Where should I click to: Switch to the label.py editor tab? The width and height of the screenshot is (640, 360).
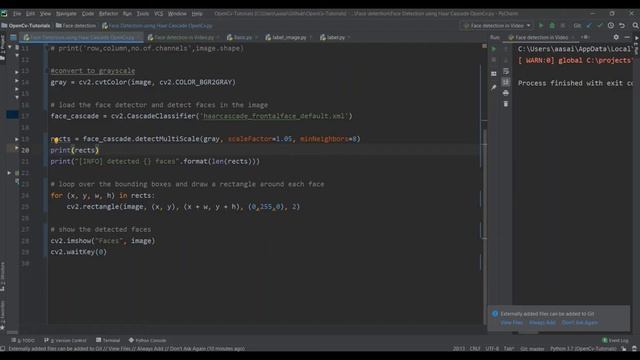coord(335,37)
